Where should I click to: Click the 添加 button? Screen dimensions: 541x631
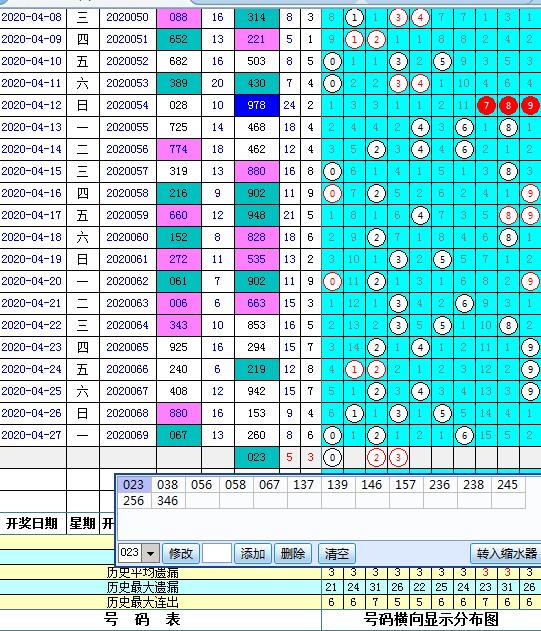[x=253, y=554]
